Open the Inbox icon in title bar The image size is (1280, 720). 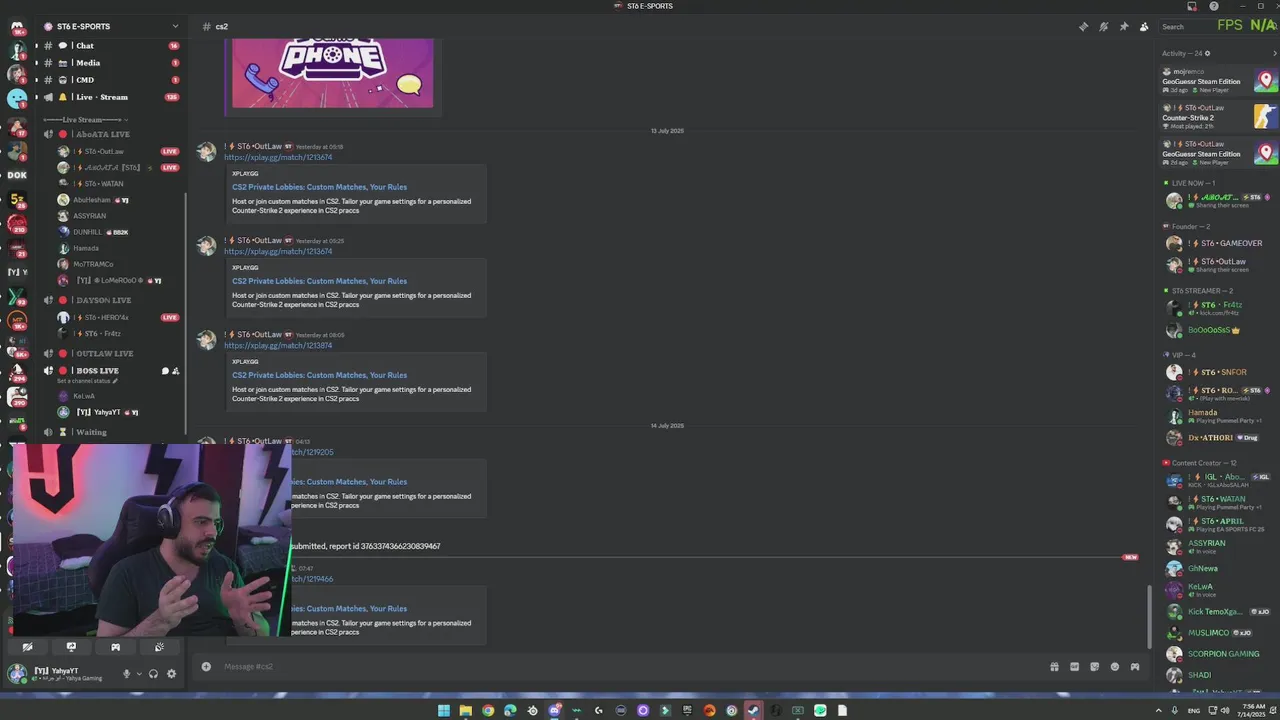pyautogui.click(x=1192, y=6)
